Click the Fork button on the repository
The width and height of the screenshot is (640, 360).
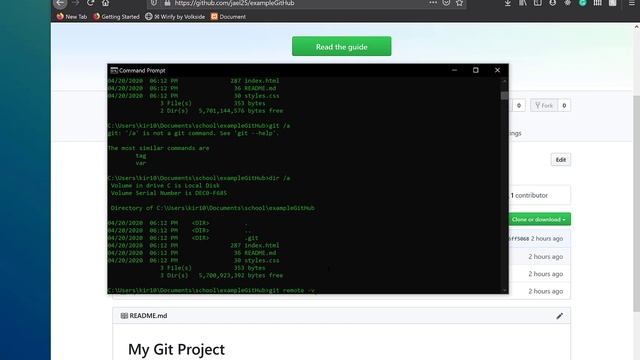click(x=544, y=106)
